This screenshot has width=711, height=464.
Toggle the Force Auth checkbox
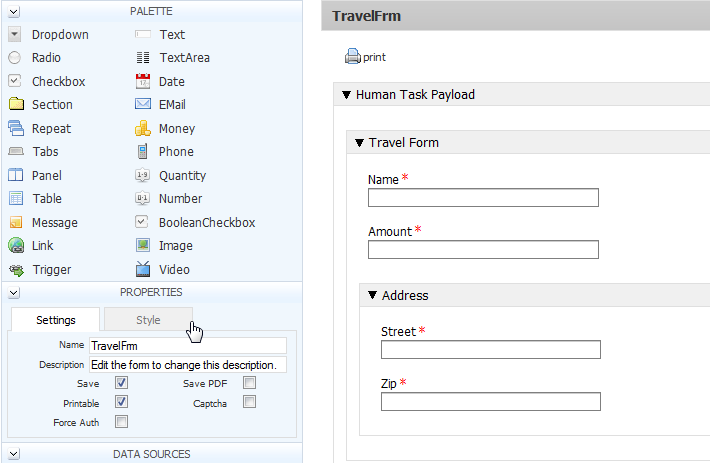(x=121, y=423)
